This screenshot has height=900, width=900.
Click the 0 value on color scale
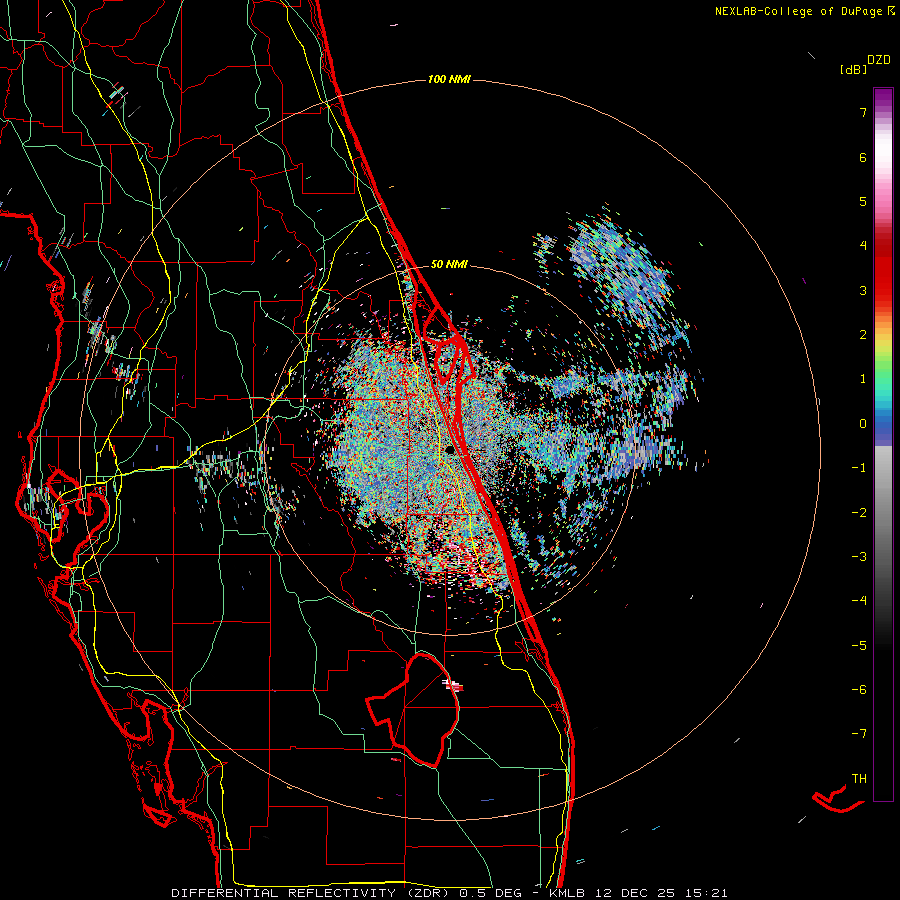pos(863,424)
